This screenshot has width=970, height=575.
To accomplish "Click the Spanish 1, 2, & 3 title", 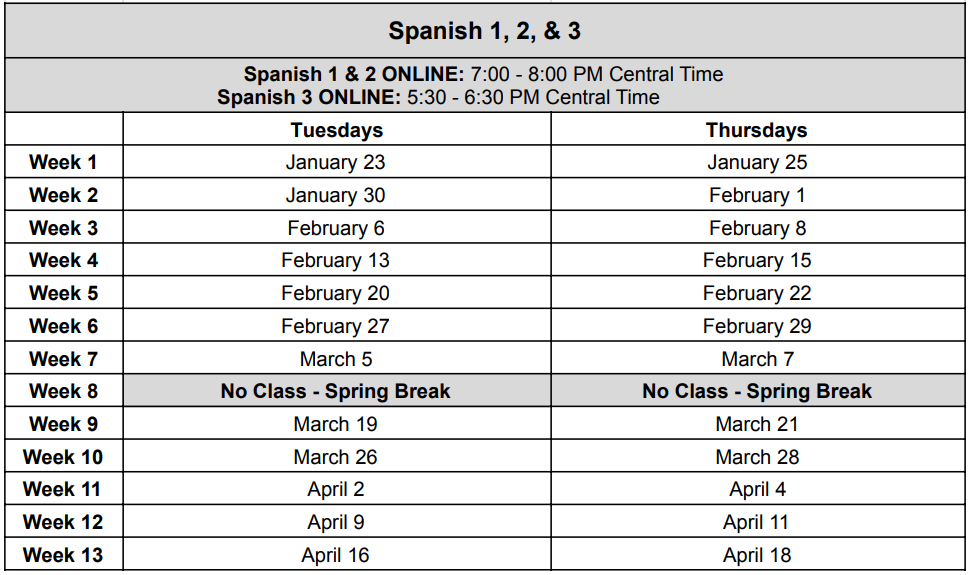I will click(484, 31).
